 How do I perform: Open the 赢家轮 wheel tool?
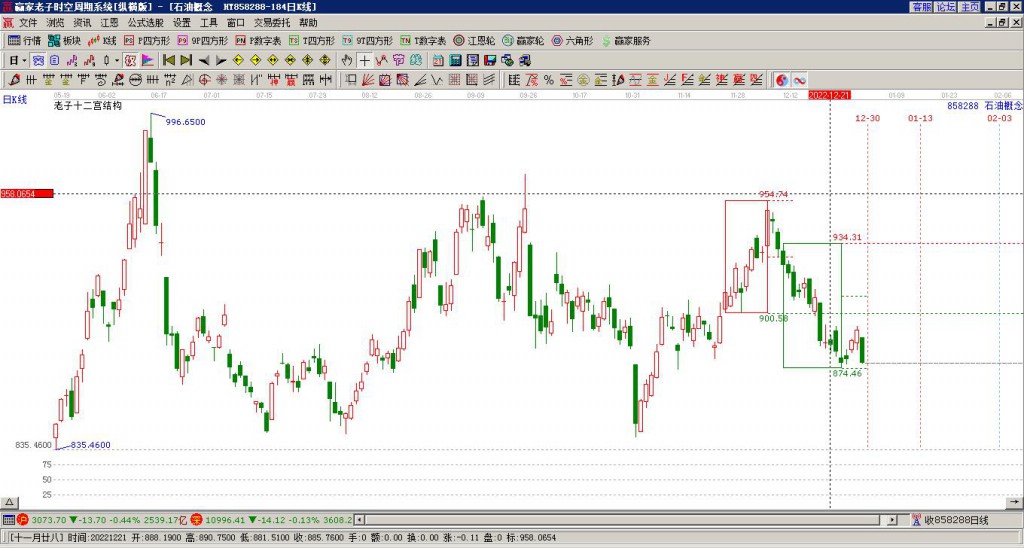pyautogui.click(x=523, y=40)
